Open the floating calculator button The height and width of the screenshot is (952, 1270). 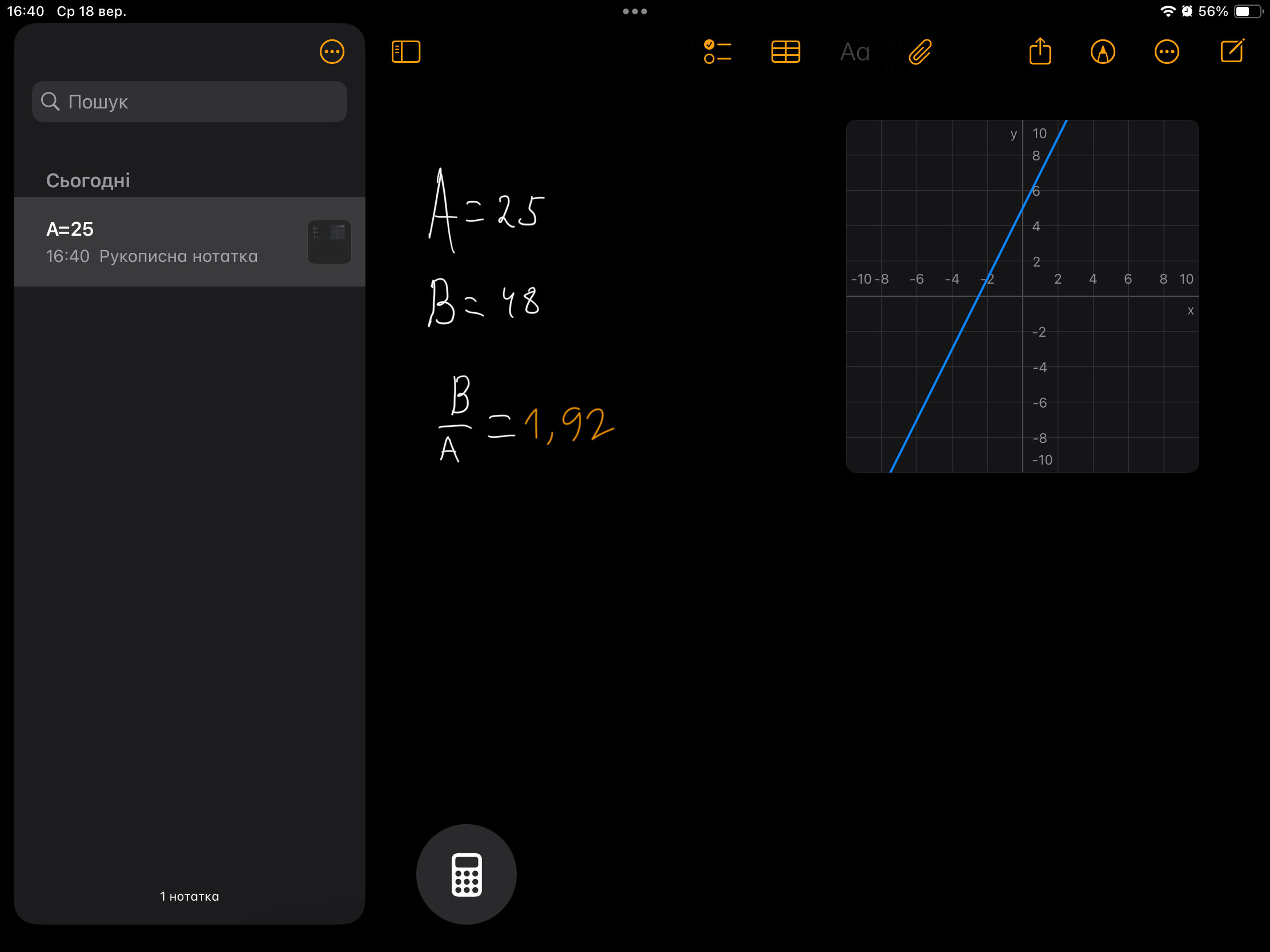point(466,874)
